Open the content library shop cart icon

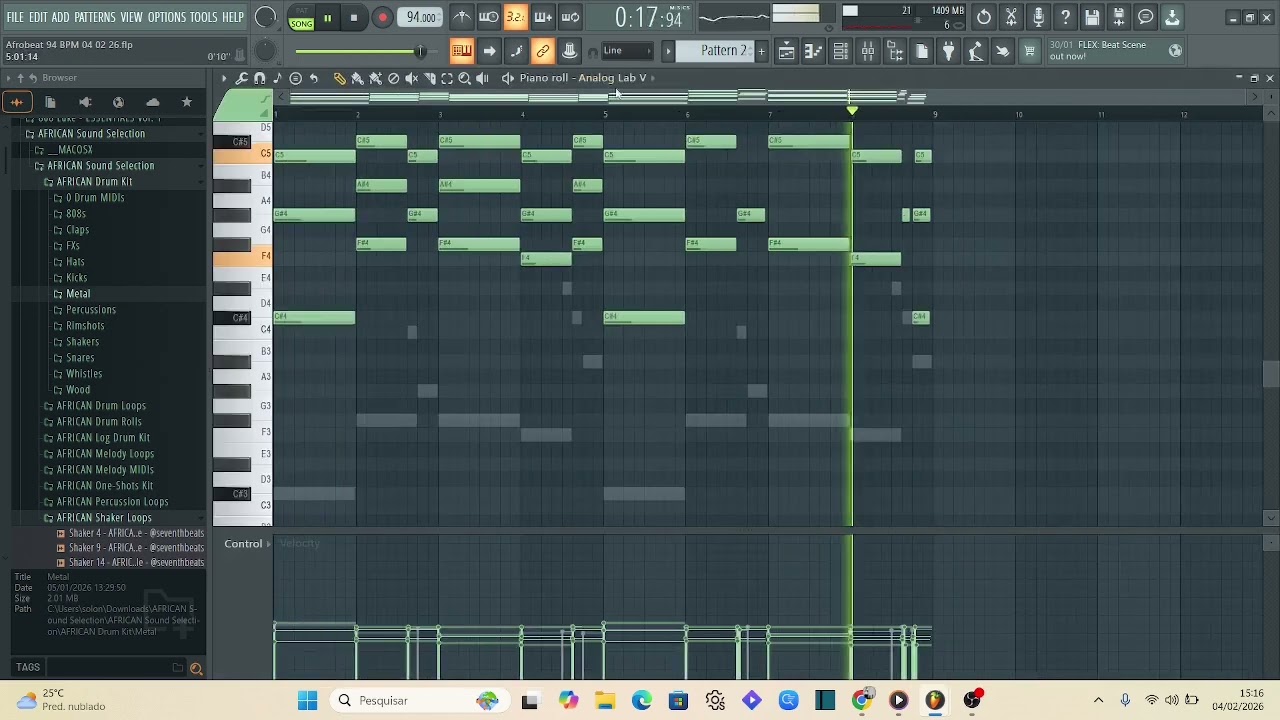pyautogui.click(x=1029, y=51)
